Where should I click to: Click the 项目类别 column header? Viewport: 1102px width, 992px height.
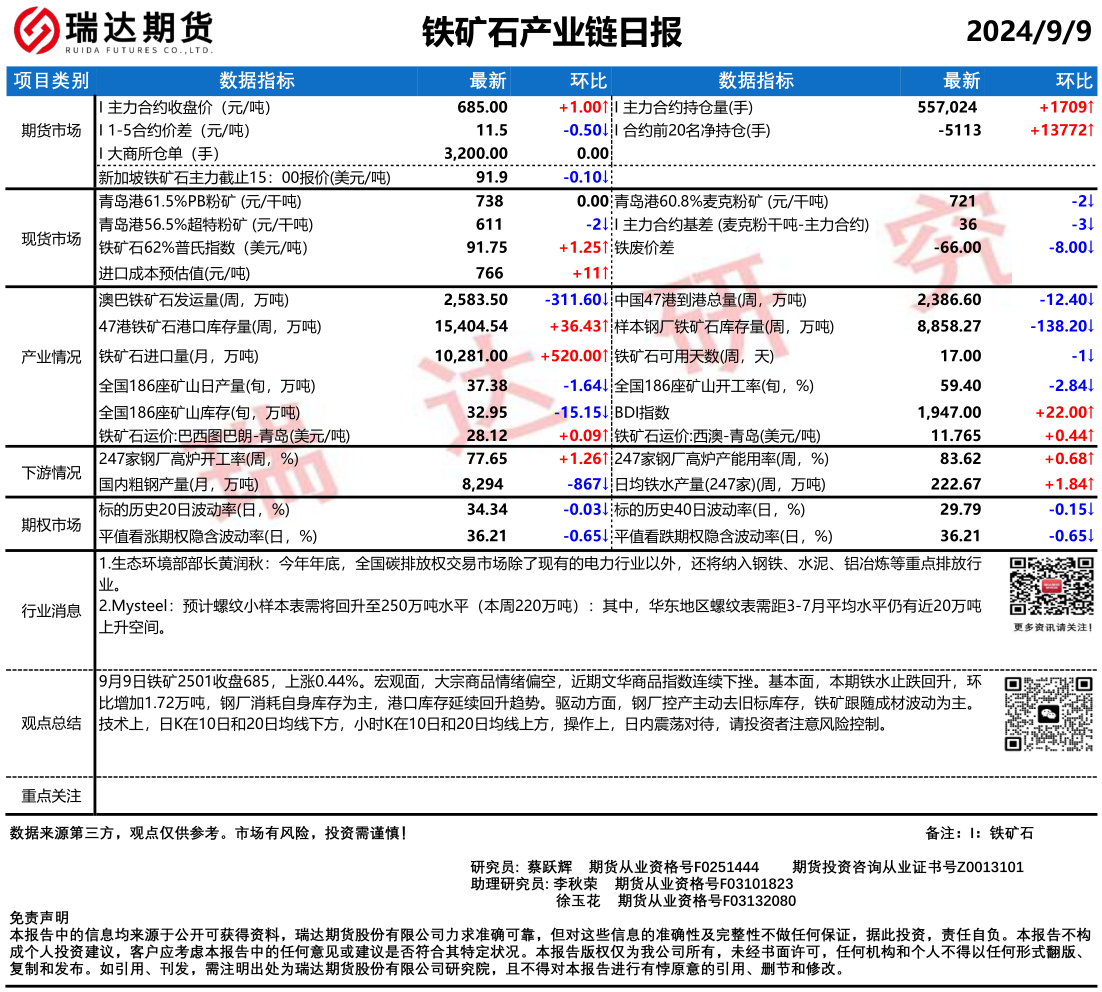[x=51, y=81]
